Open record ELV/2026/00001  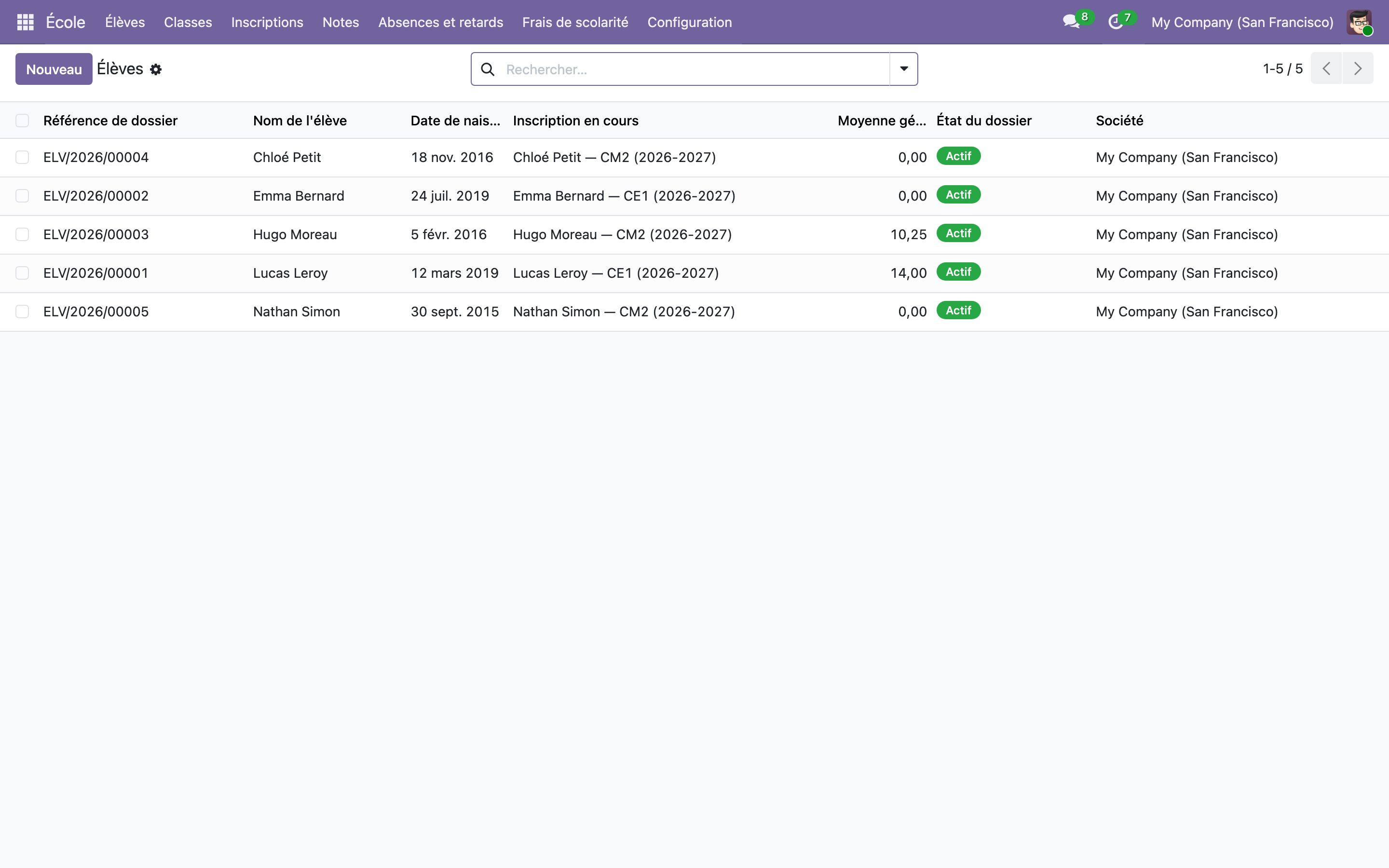coord(96,272)
